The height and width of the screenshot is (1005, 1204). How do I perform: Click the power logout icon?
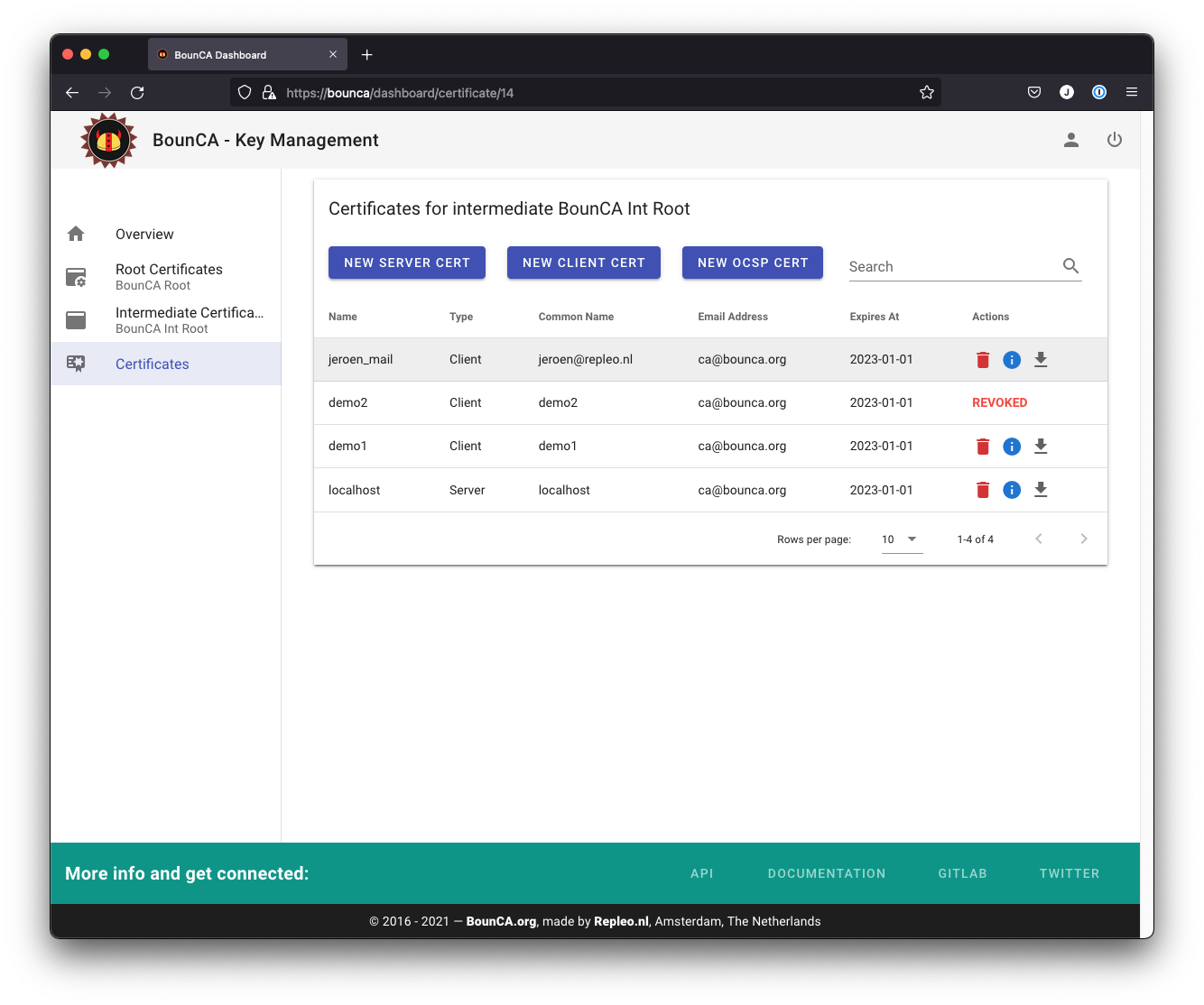(x=1115, y=140)
